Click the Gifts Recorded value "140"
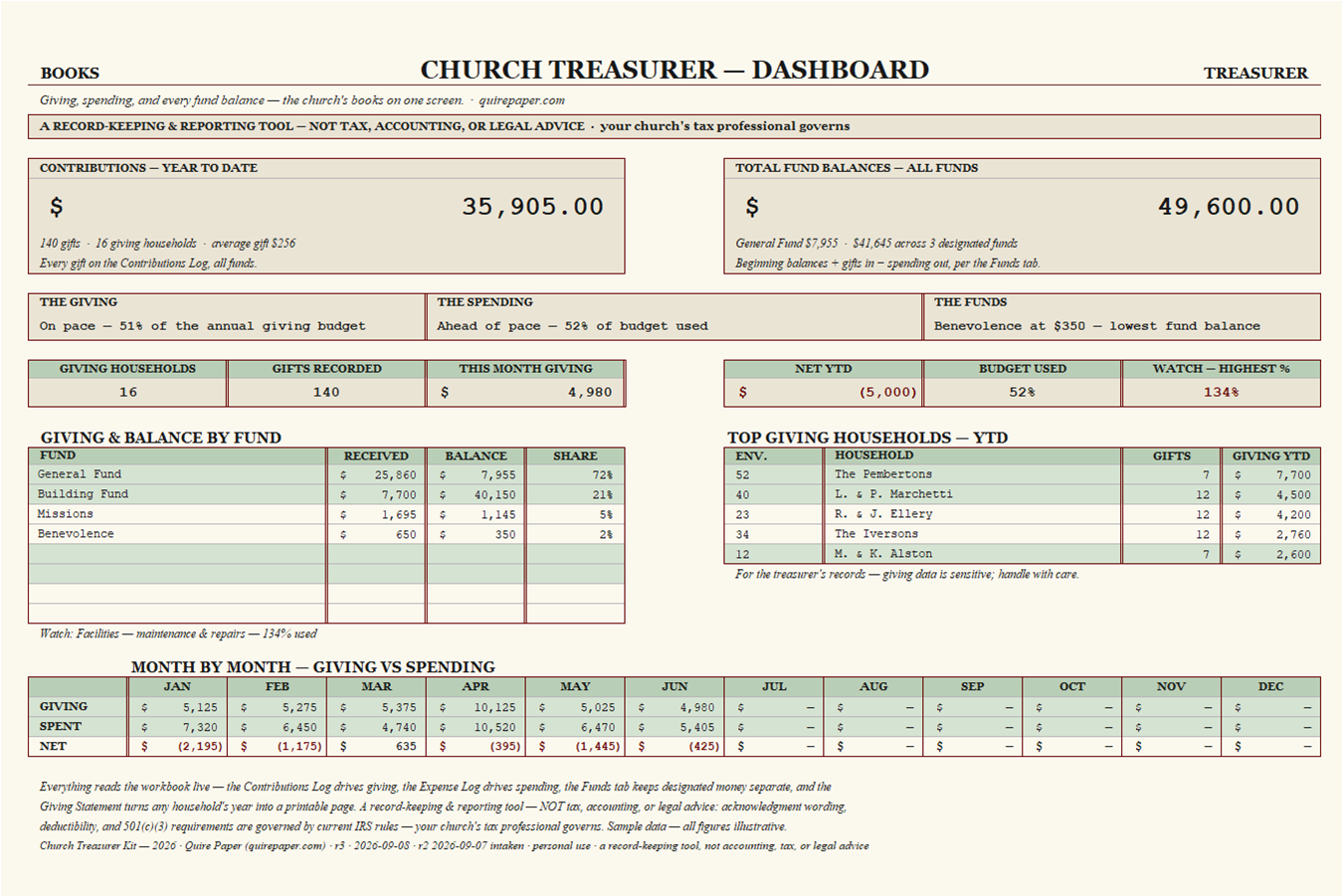This screenshot has width=1342, height=896. point(326,393)
